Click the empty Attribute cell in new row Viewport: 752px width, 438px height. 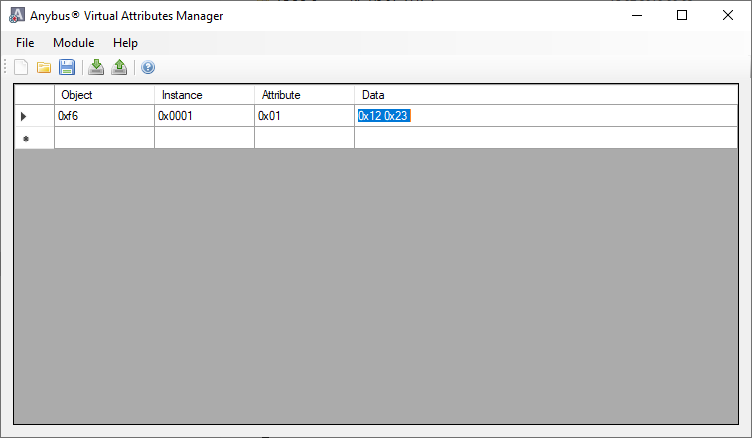coord(304,138)
